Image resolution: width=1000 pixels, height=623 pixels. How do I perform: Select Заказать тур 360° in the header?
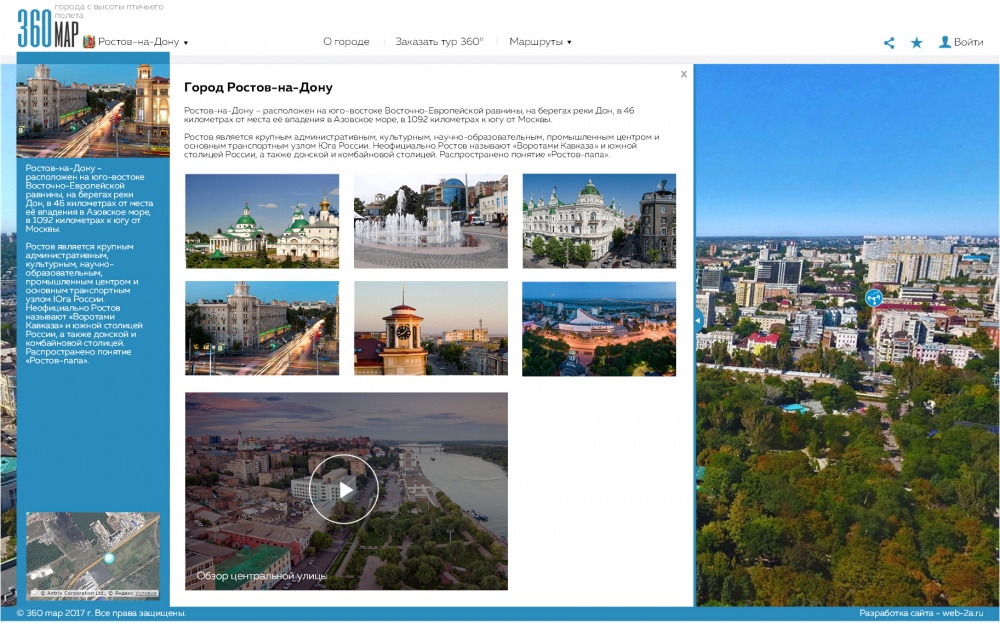[439, 42]
